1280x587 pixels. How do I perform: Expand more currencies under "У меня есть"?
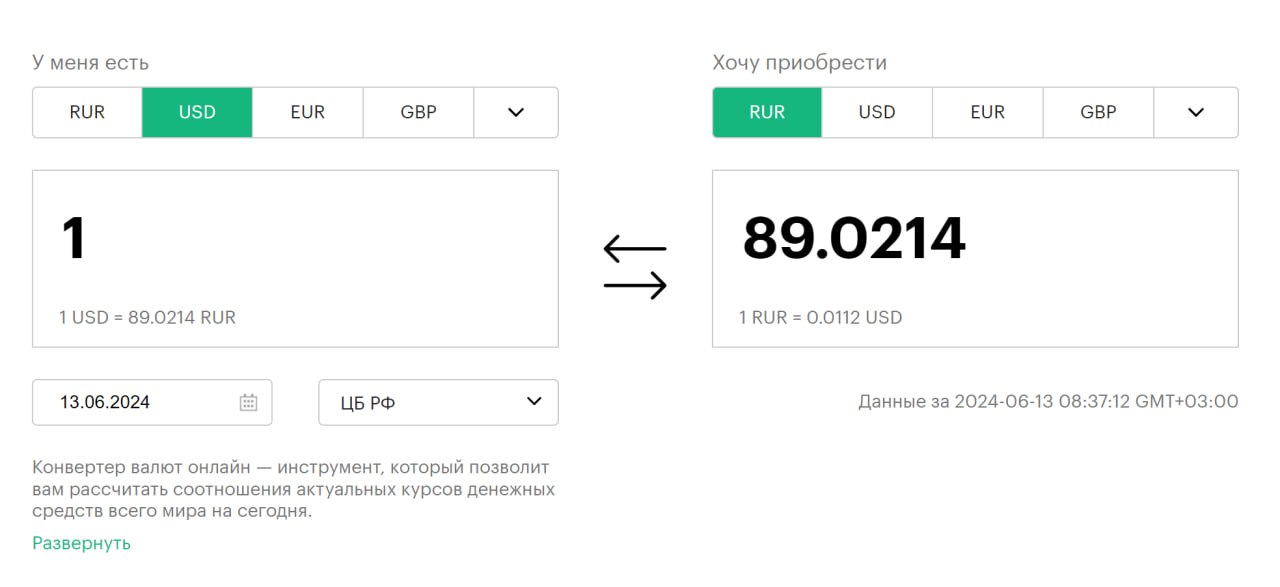[515, 112]
